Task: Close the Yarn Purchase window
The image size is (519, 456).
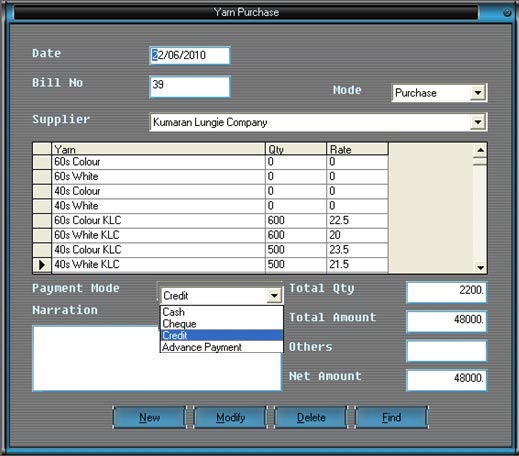Action: 507,13
